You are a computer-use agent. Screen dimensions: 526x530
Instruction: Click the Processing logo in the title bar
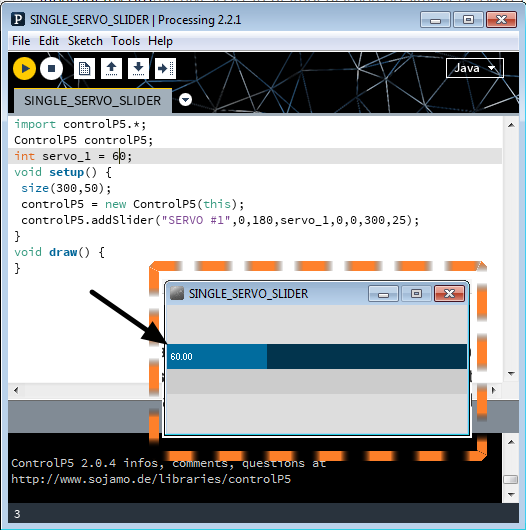(18, 19)
